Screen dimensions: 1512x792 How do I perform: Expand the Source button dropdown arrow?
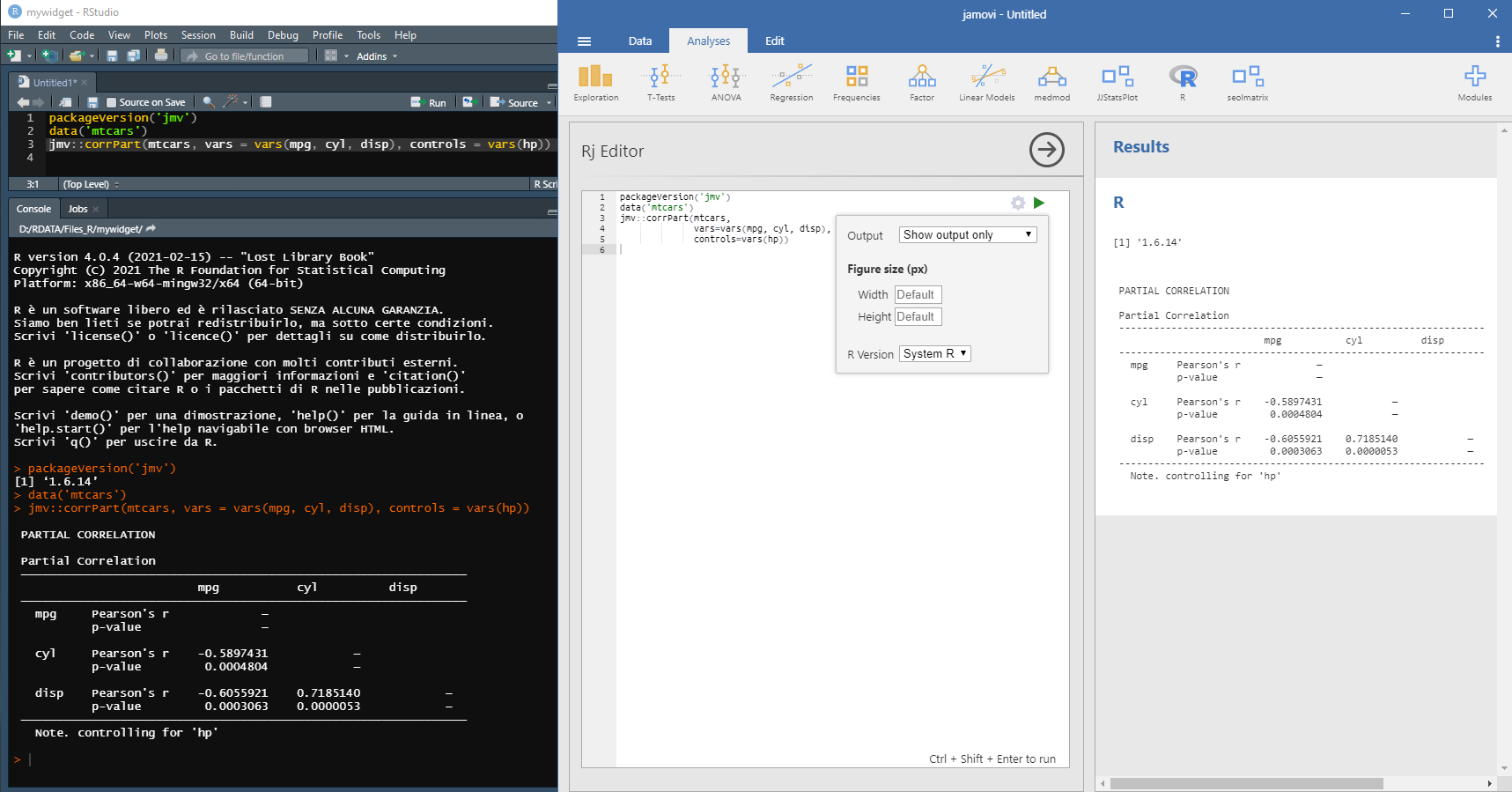coord(549,103)
